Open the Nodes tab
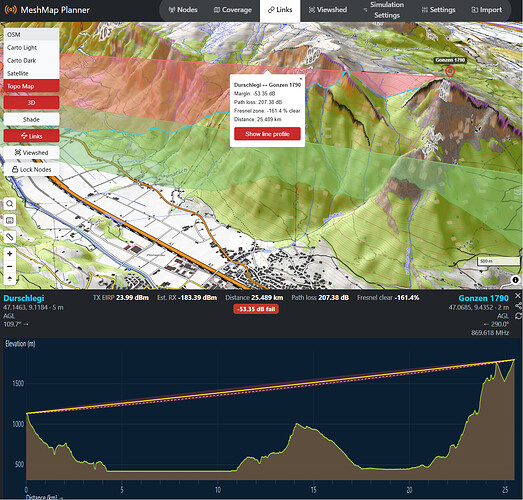523x500 pixels. 183,10
